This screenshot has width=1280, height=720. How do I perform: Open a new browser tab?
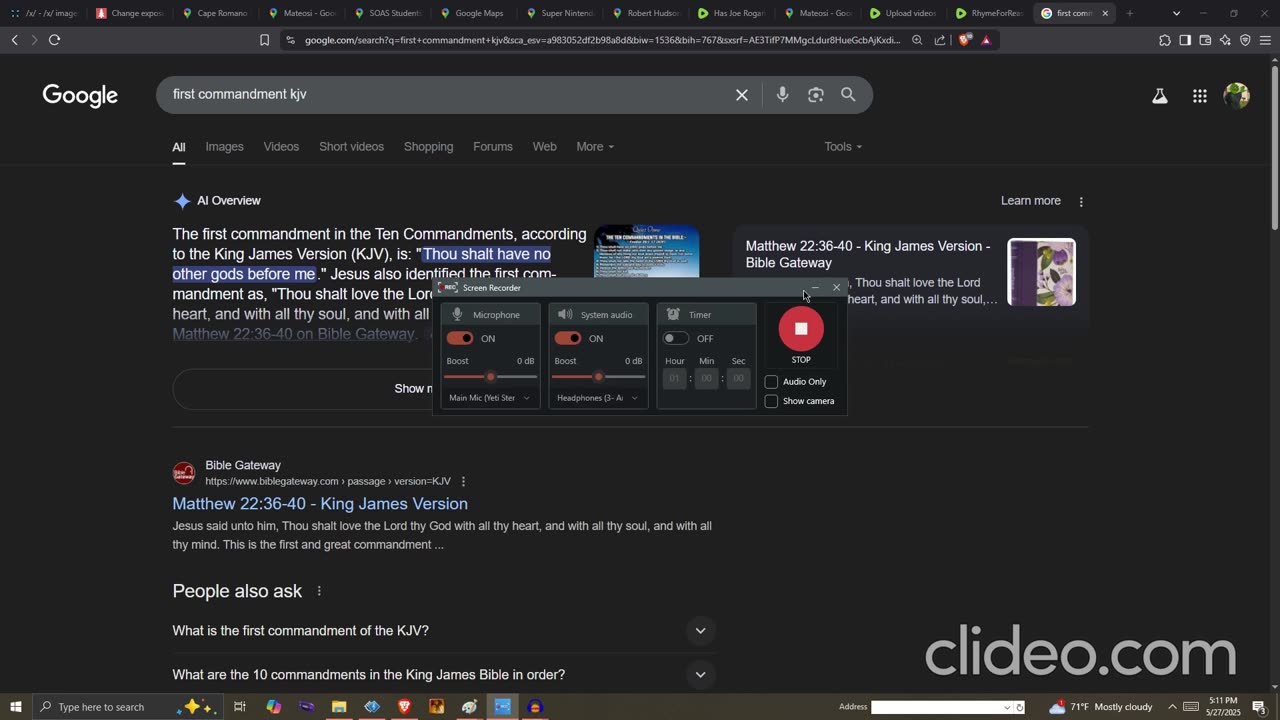(1129, 13)
